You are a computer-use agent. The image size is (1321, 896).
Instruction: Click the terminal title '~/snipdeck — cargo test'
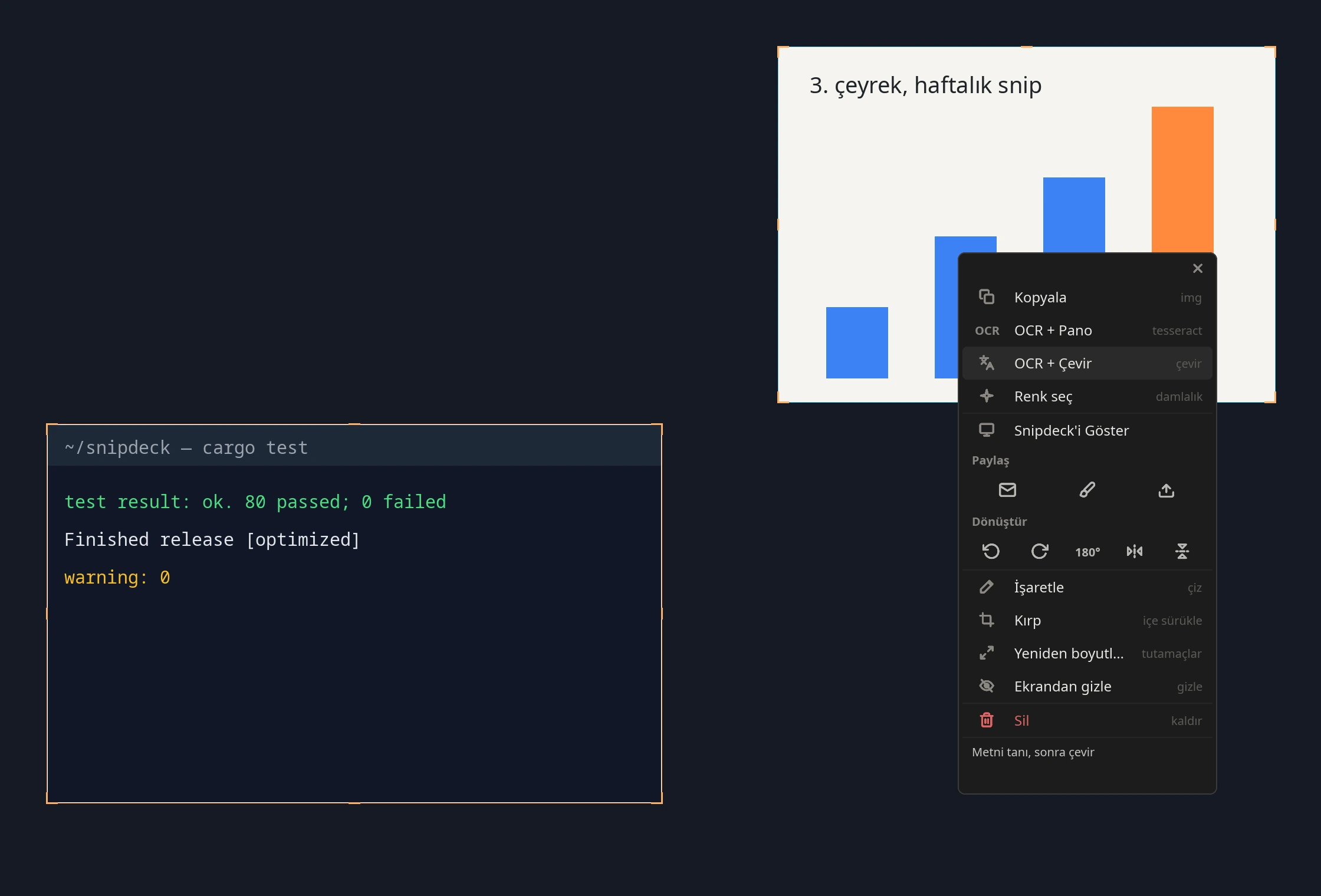pyautogui.click(x=186, y=447)
